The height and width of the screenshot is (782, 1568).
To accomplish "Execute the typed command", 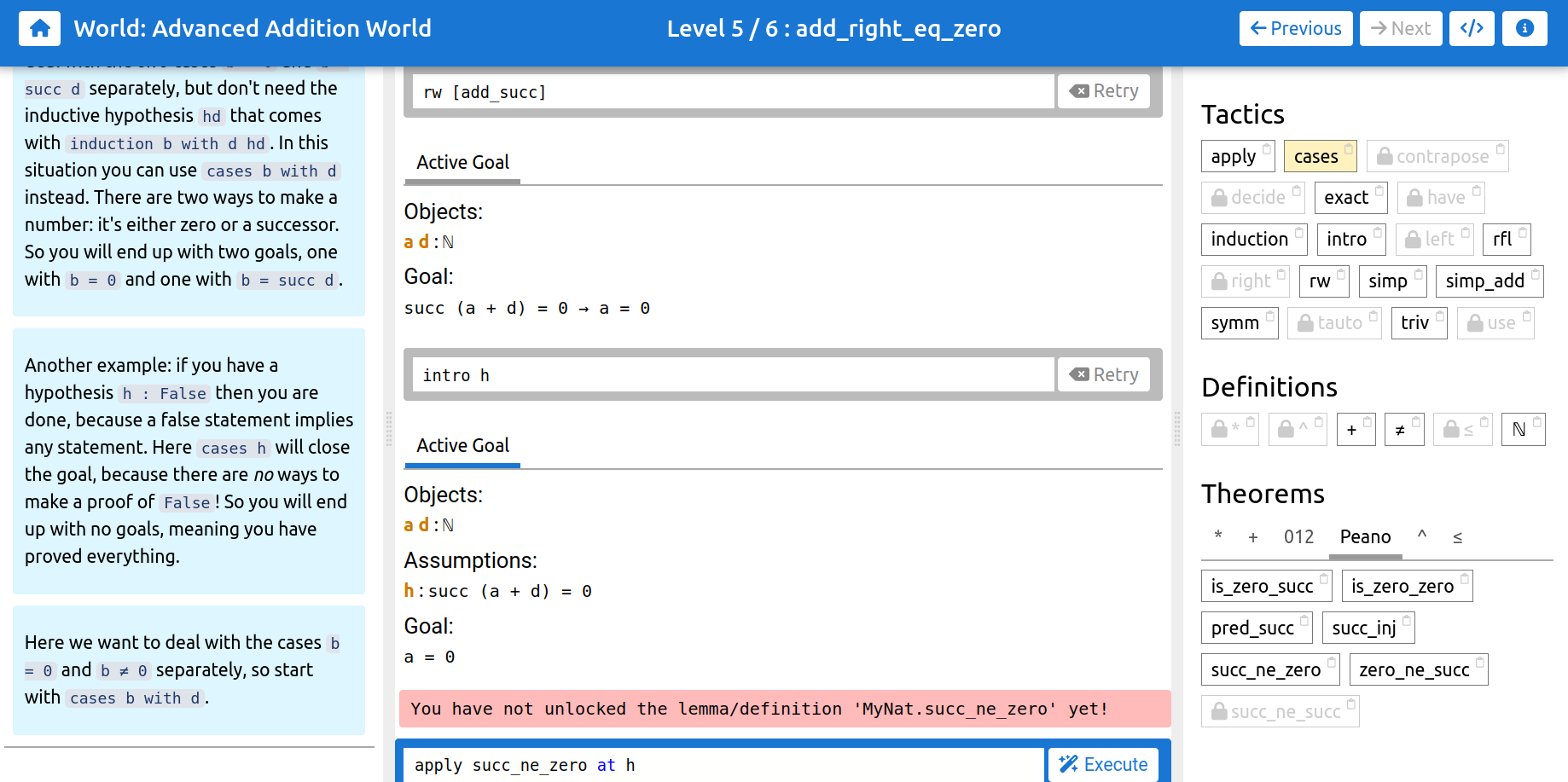I will [1104, 764].
